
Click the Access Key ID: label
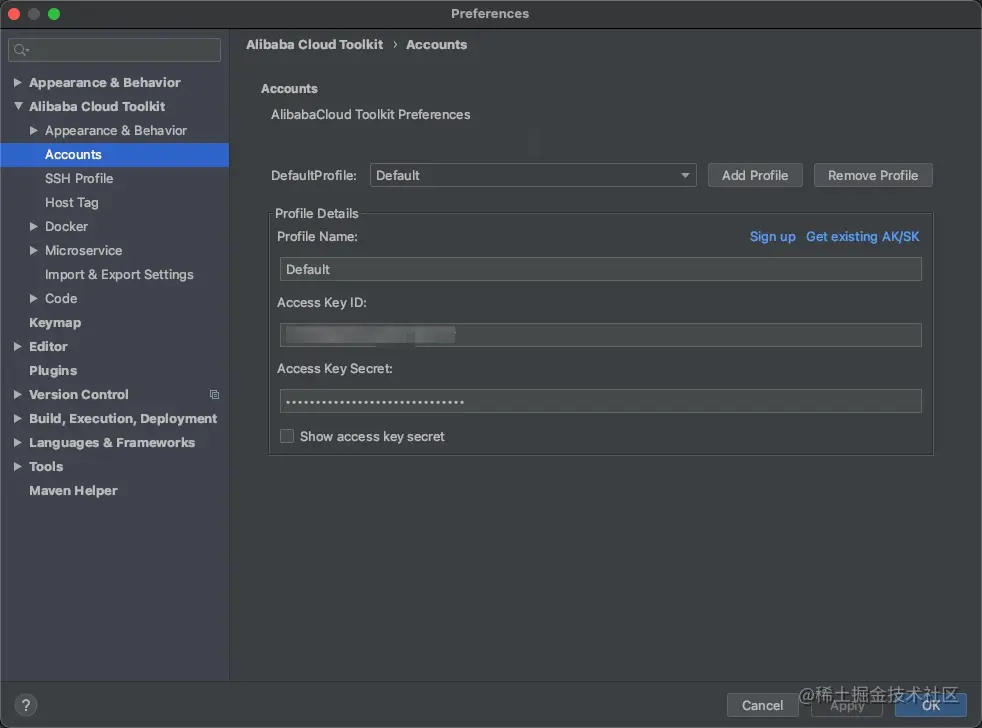(322, 303)
